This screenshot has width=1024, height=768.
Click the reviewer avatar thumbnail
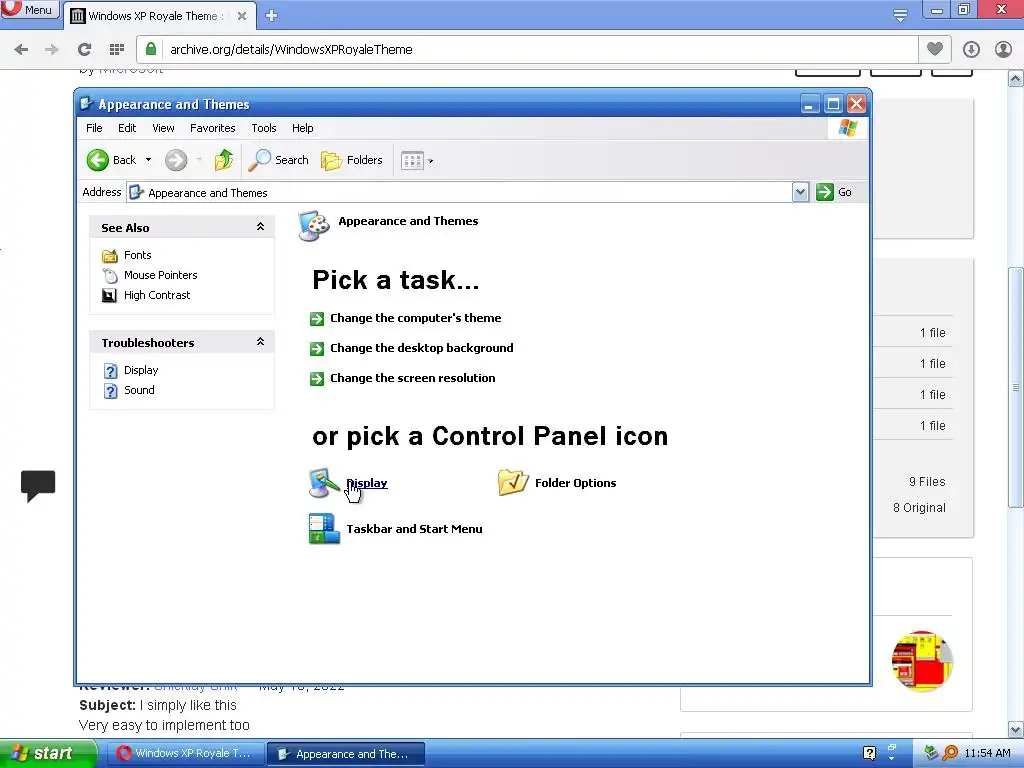[x=921, y=661]
